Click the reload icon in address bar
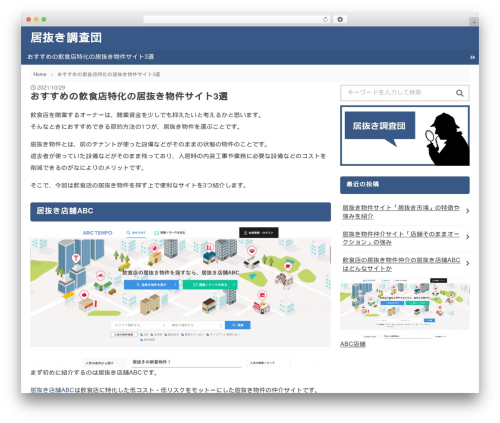 [x=325, y=20]
